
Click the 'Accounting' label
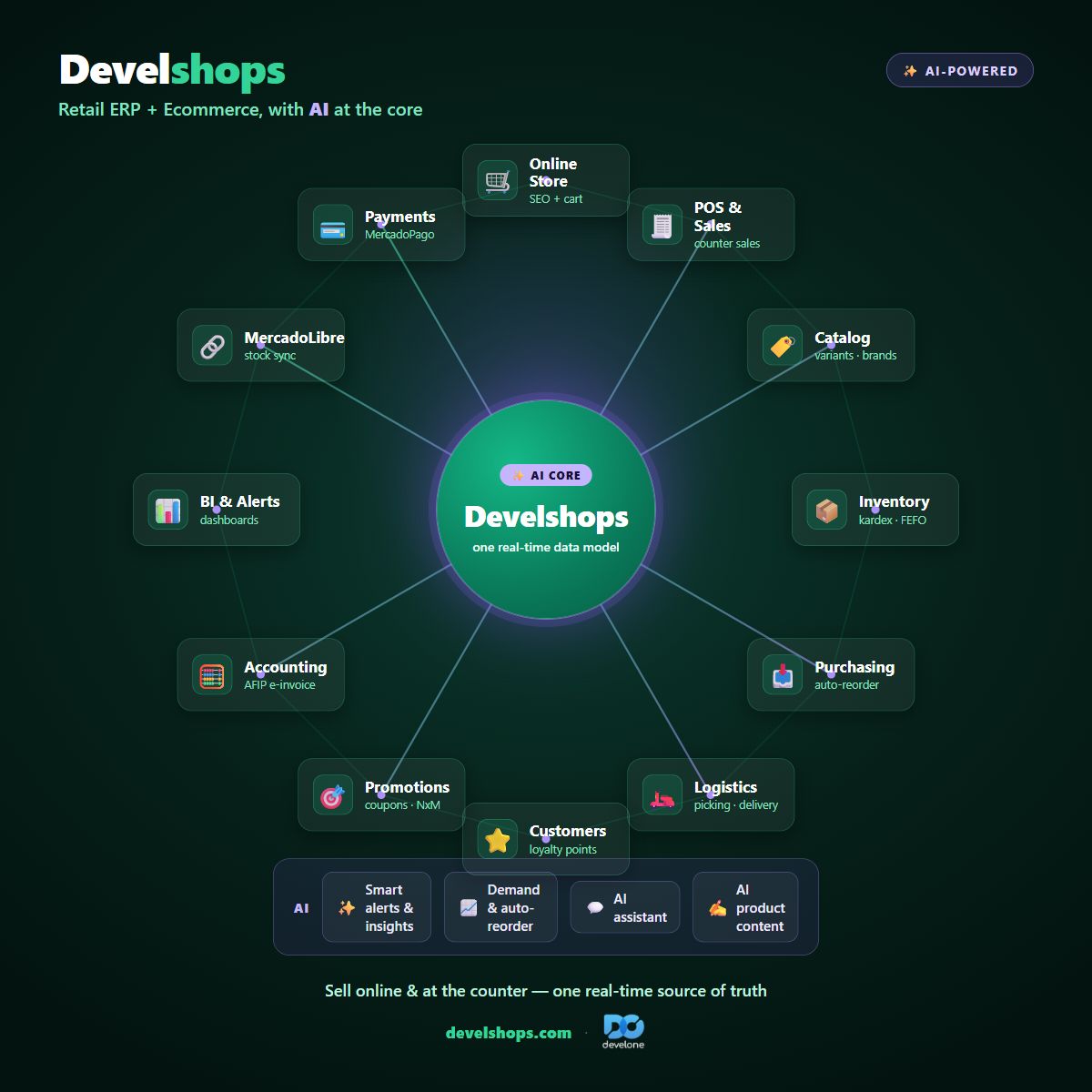coord(285,667)
